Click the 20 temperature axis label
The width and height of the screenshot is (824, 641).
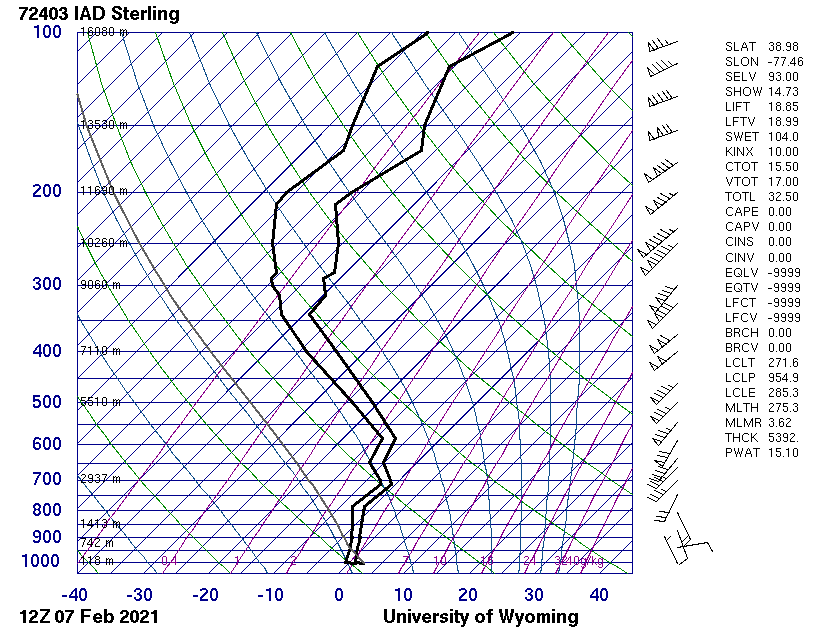tap(468, 595)
